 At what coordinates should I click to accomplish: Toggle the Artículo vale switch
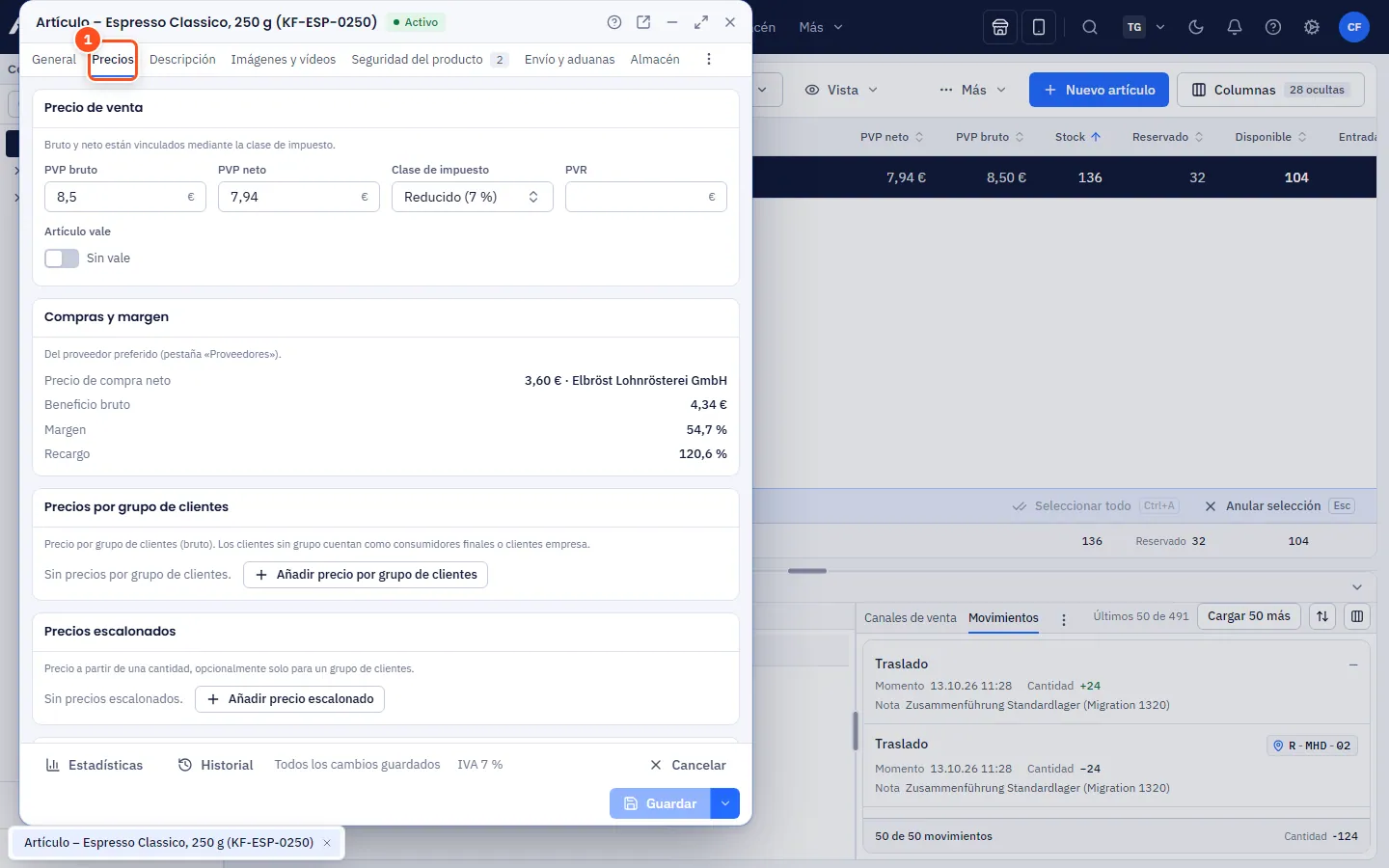pyautogui.click(x=62, y=258)
